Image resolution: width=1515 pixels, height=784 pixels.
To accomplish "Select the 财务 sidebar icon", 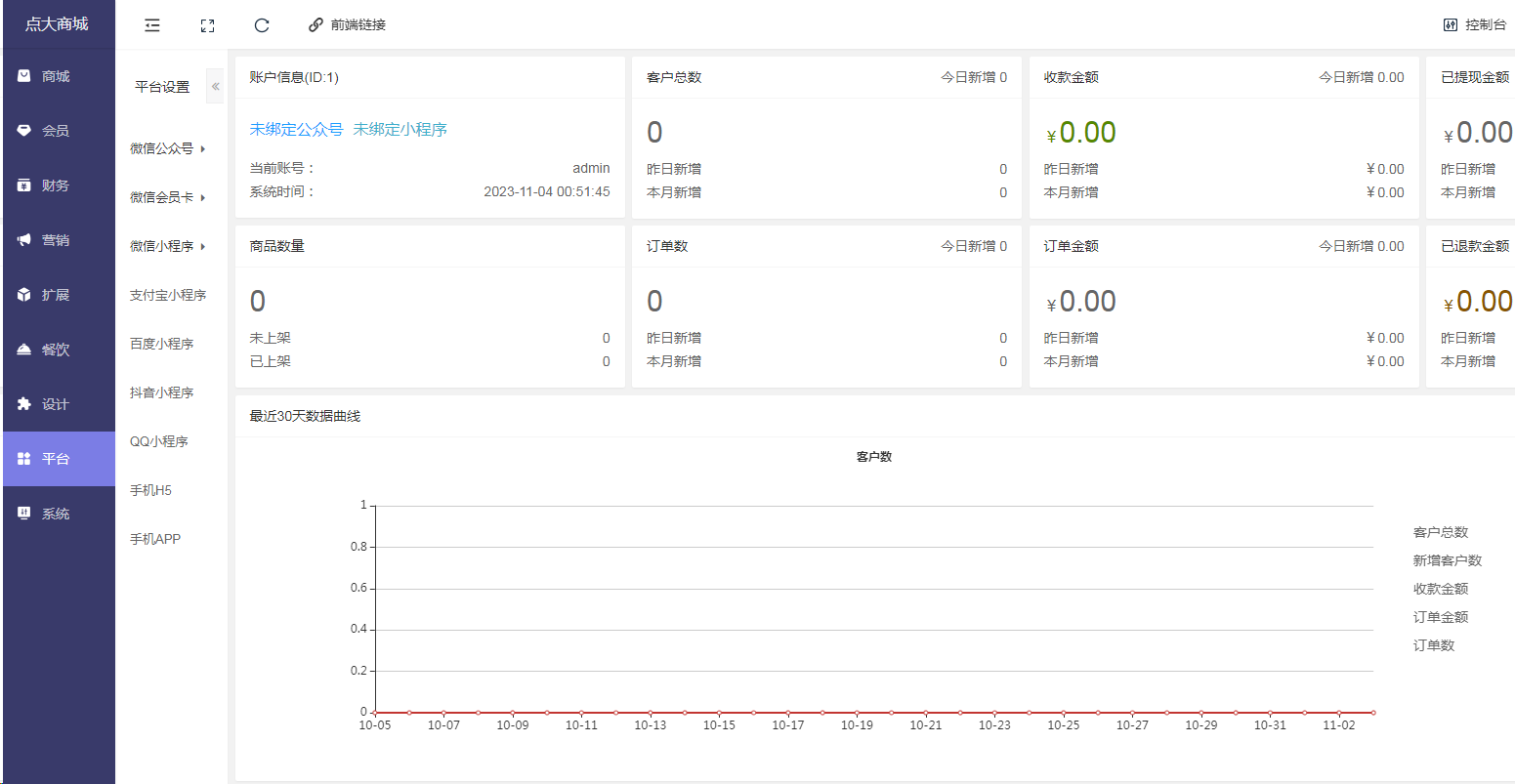I will point(59,185).
